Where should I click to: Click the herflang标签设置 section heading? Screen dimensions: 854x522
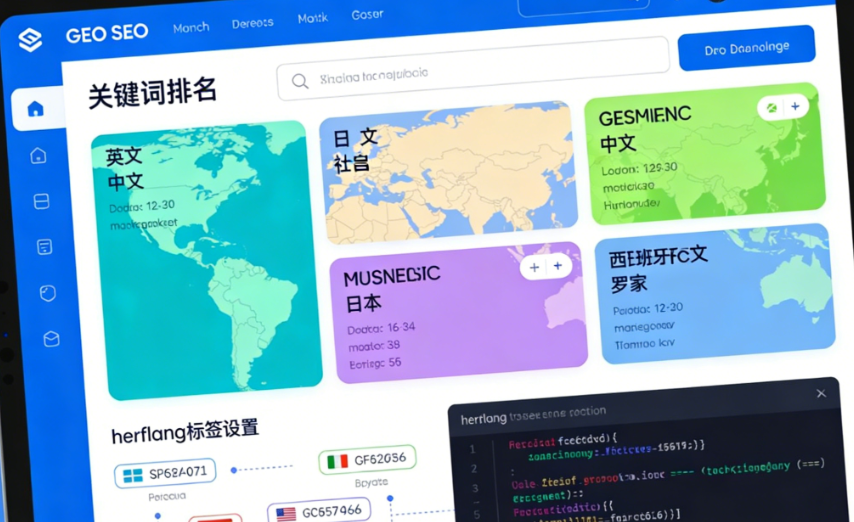point(185,432)
